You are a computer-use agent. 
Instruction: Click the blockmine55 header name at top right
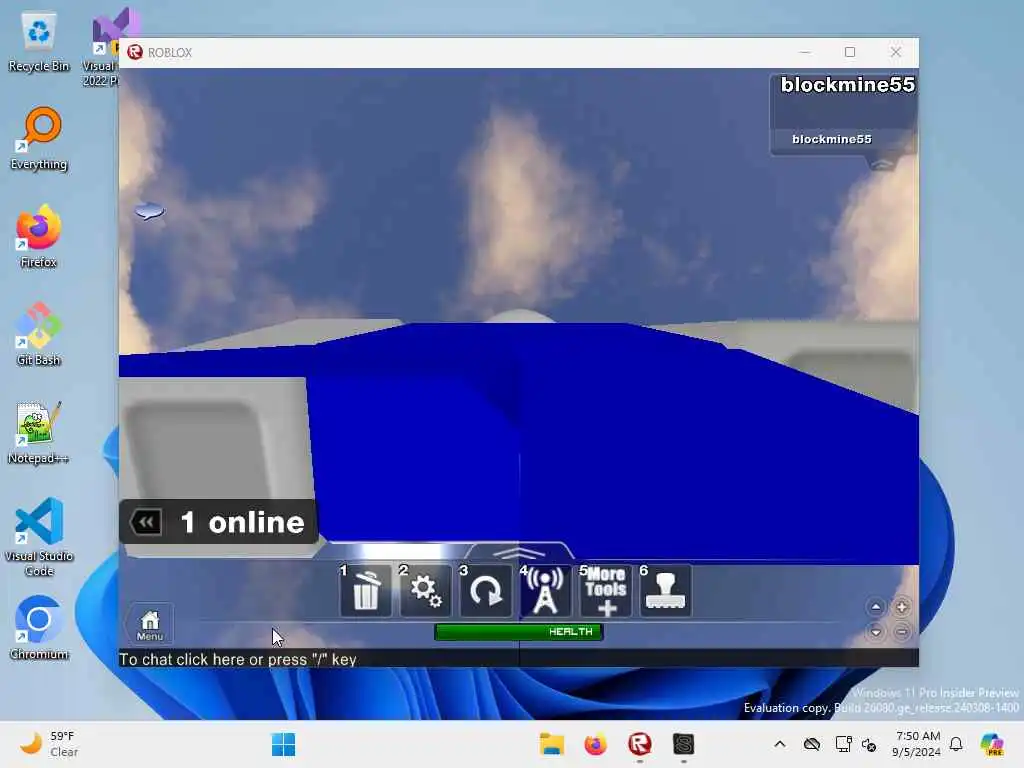[847, 84]
